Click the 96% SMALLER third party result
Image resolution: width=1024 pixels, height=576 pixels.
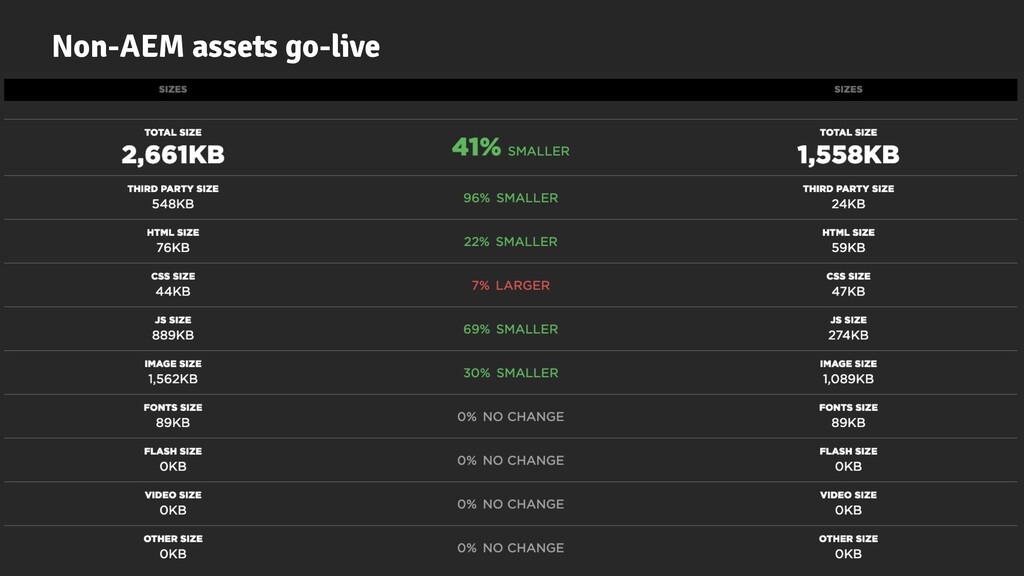pyautogui.click(x=511, y=198)
